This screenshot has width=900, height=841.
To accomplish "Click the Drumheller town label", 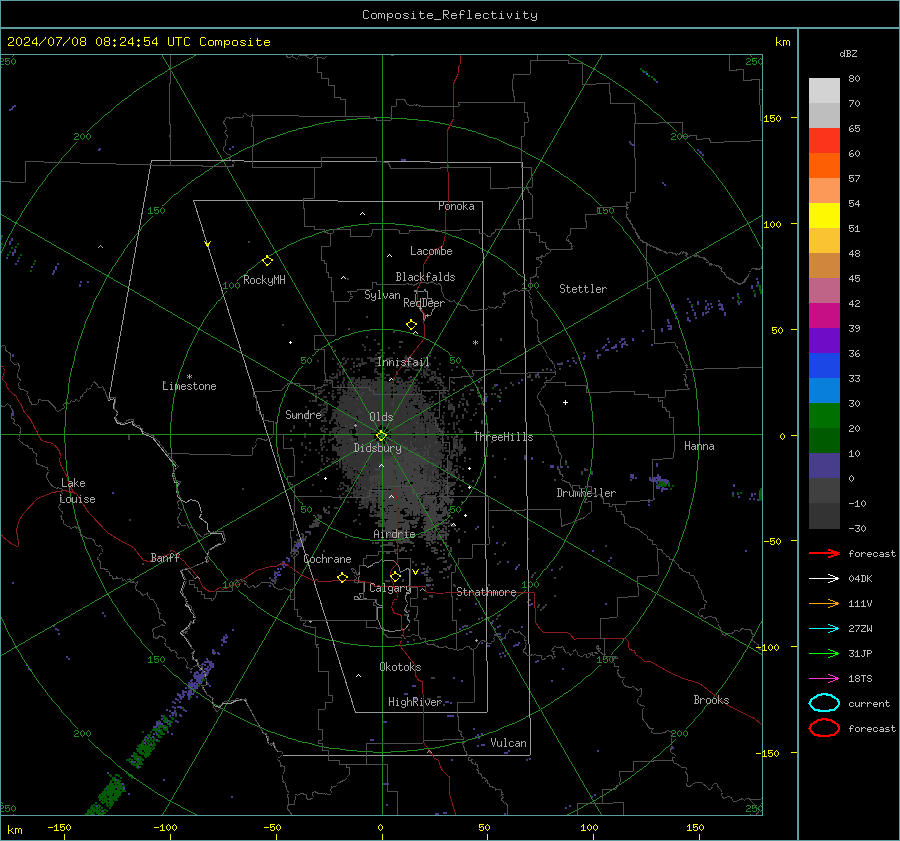I will point(586,493).
